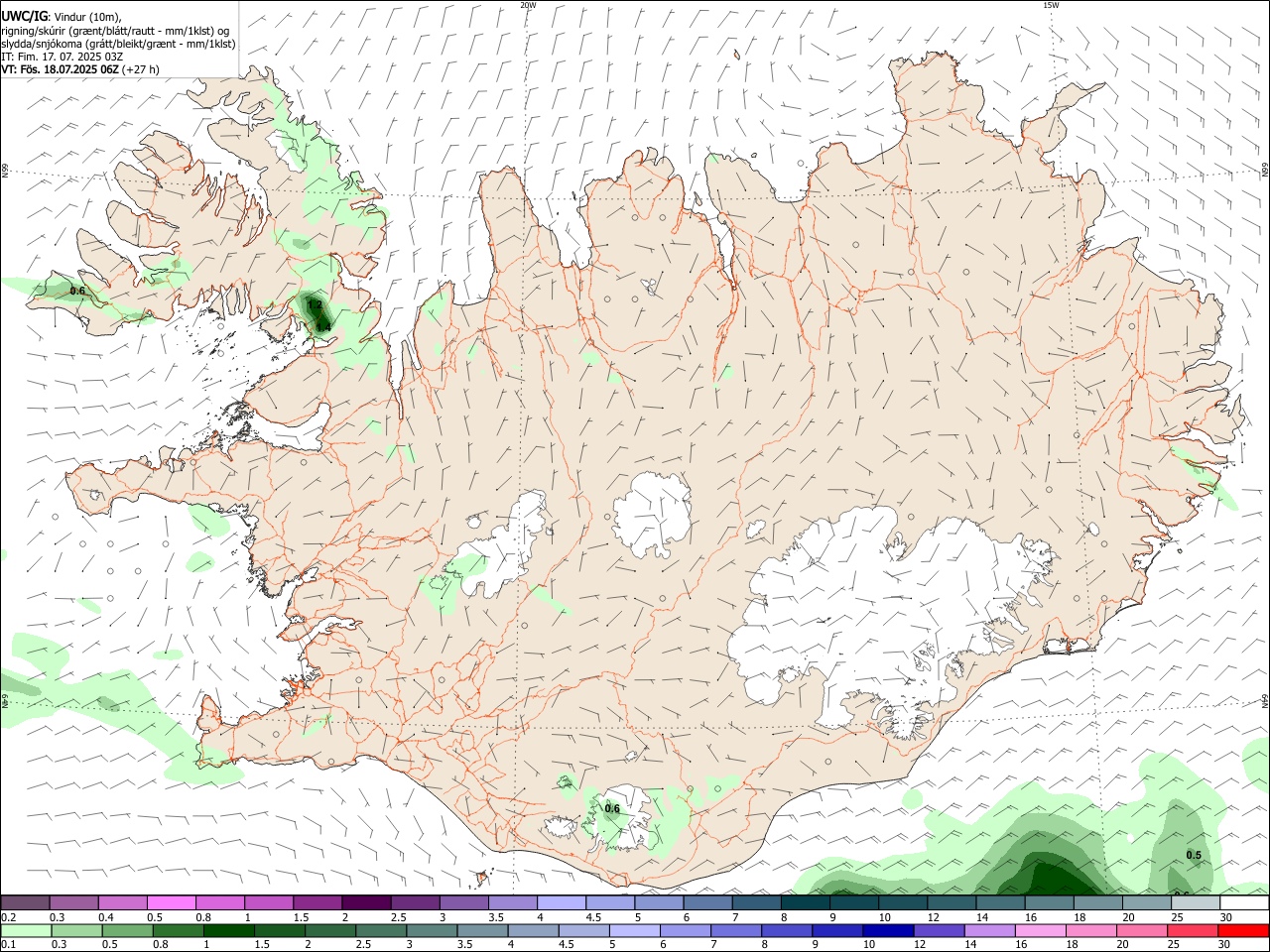Select the light pink 16–18 rain scale swatch
The height and width of the screenshot is (952, 1270).
[x=1041, y=931]
